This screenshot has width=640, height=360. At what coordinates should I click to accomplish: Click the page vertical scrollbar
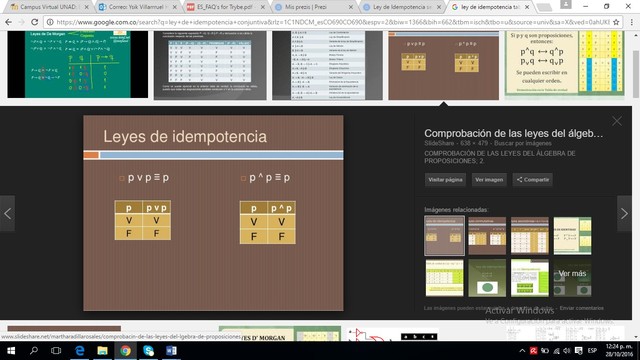[x=636, y=73]
